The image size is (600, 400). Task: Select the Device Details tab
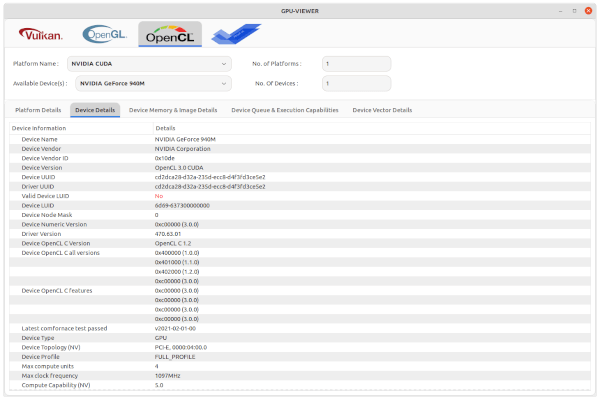(95, 110)
